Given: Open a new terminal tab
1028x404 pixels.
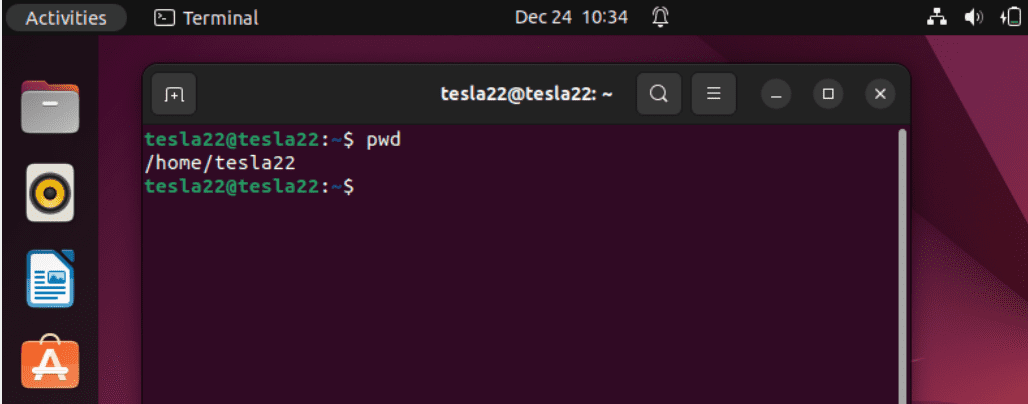Looking at the screenshot, I should (x=174, y=95).
